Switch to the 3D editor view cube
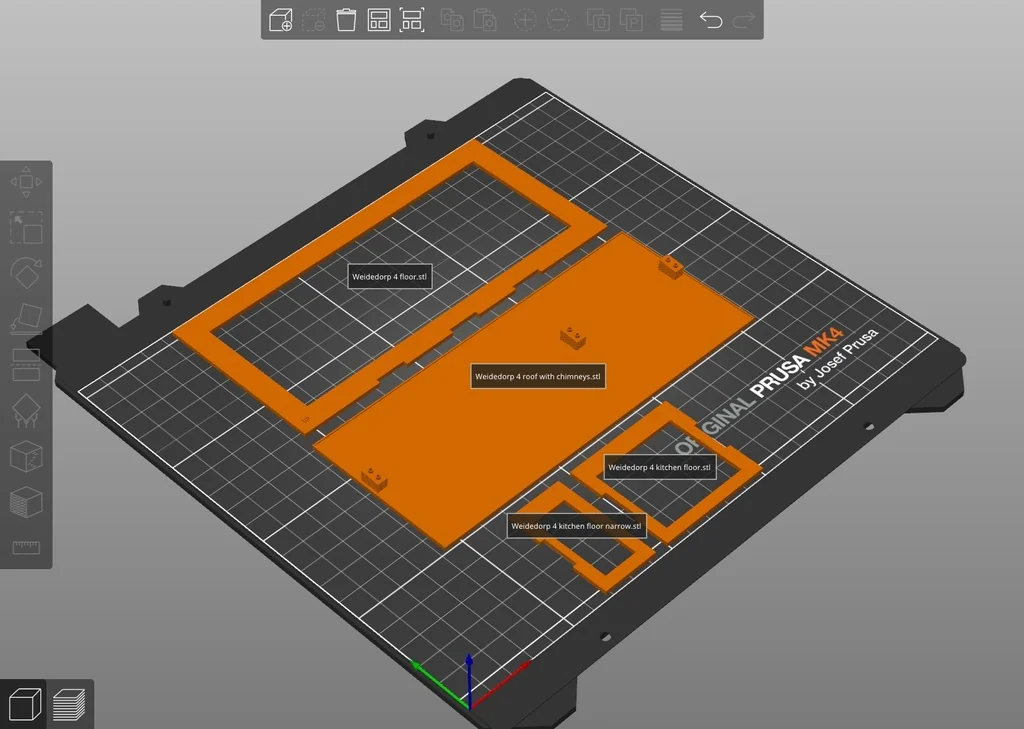The image size is (1024, 729). pos(24,704)
